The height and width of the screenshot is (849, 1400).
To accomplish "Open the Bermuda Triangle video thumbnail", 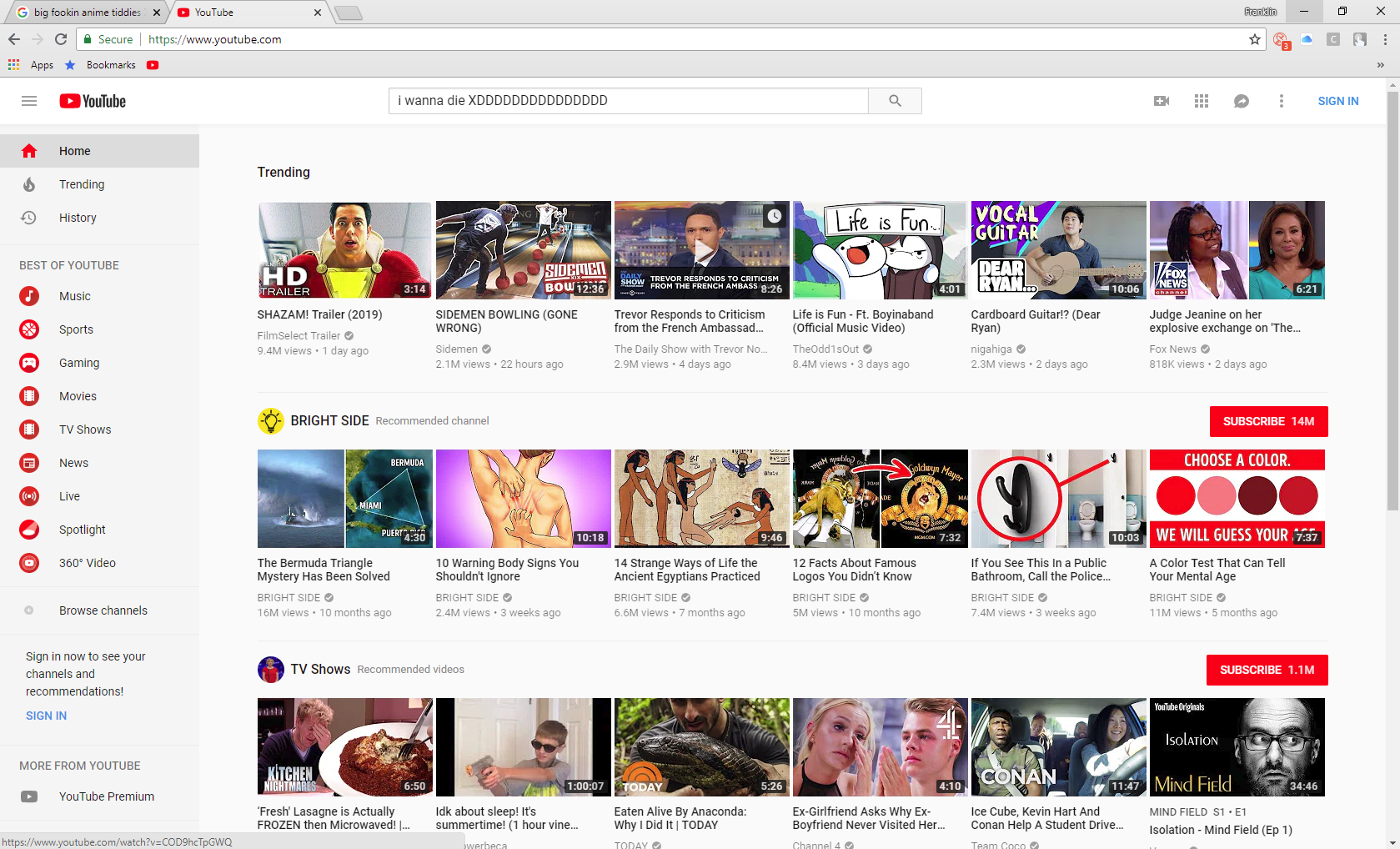I will coord(344,499).
